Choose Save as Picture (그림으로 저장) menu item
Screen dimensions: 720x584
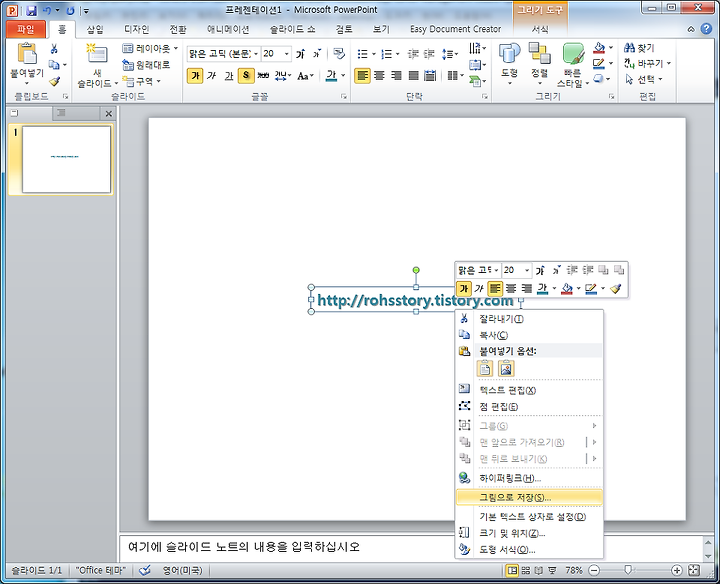(x=529, y=498)
